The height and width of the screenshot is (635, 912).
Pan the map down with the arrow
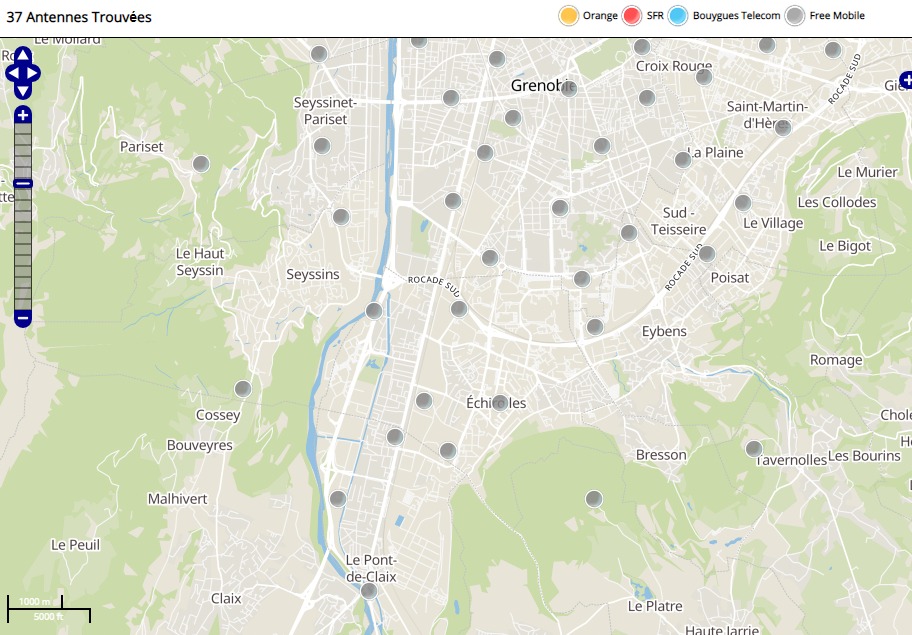click(x=22, y=92)
